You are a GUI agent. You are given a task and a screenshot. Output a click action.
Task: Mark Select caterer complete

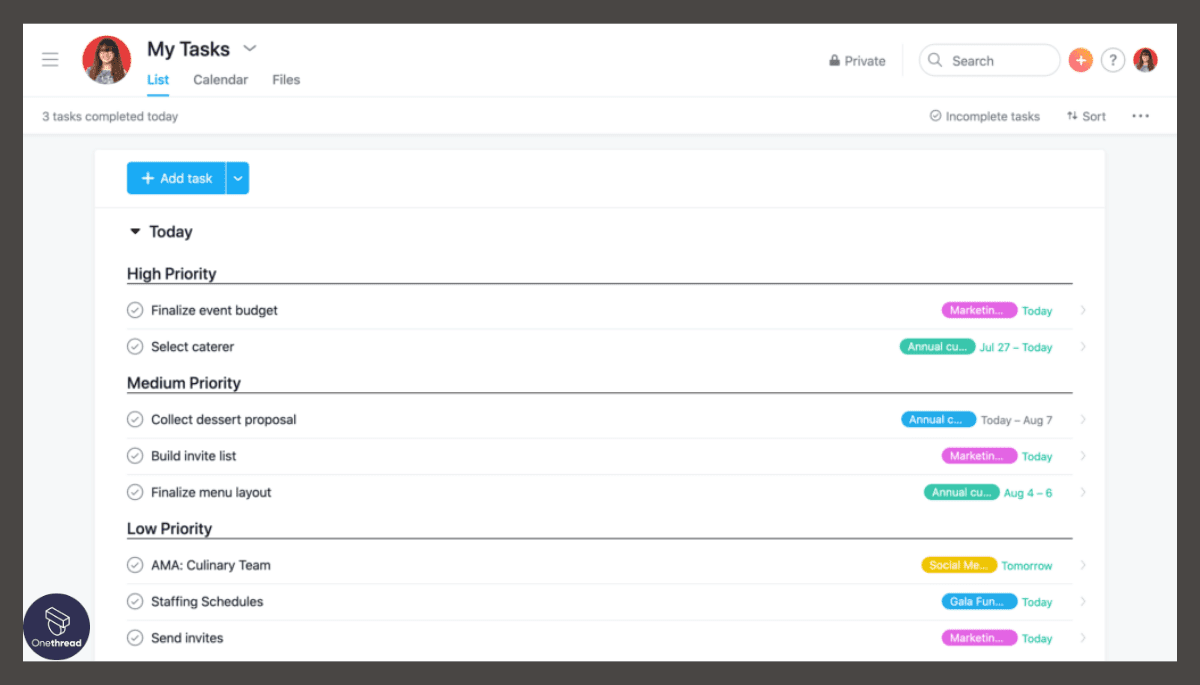click(x=135, y=346)
